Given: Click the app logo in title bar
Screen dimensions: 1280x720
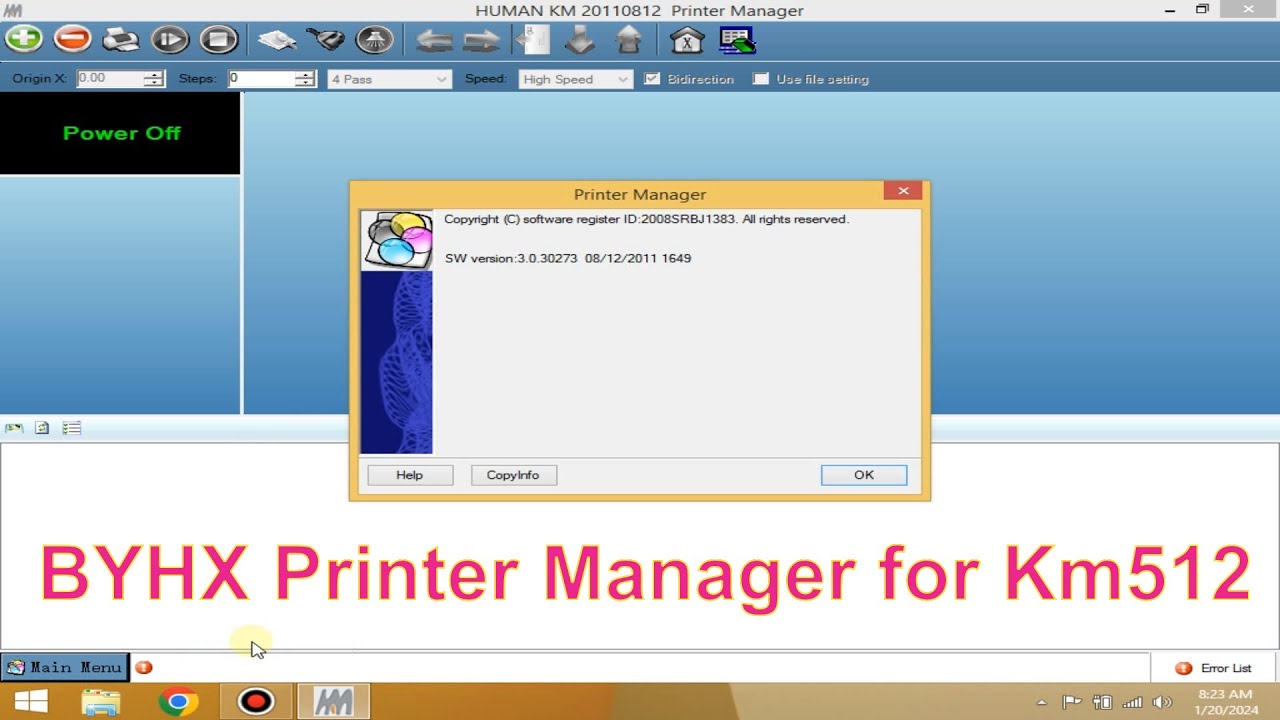Looking at the screenshot, I should coord(13,10).
